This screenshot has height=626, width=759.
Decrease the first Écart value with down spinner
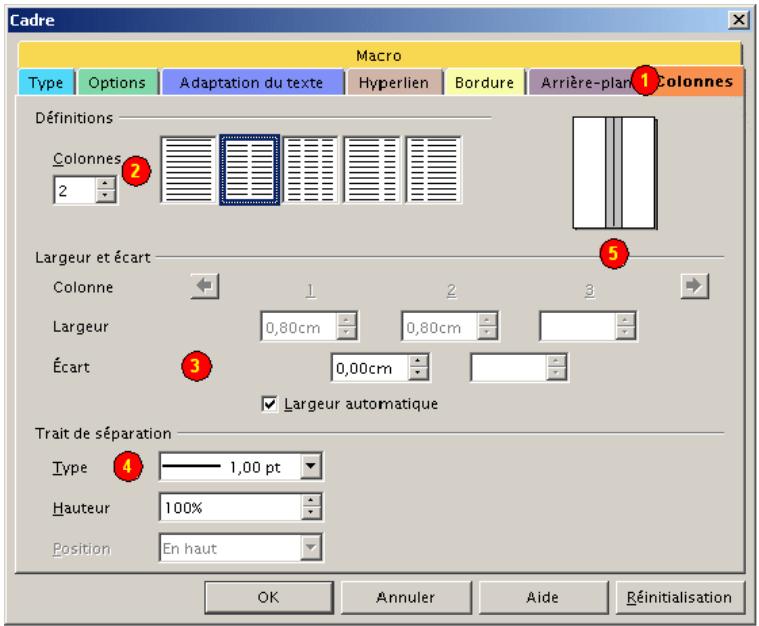418,374
